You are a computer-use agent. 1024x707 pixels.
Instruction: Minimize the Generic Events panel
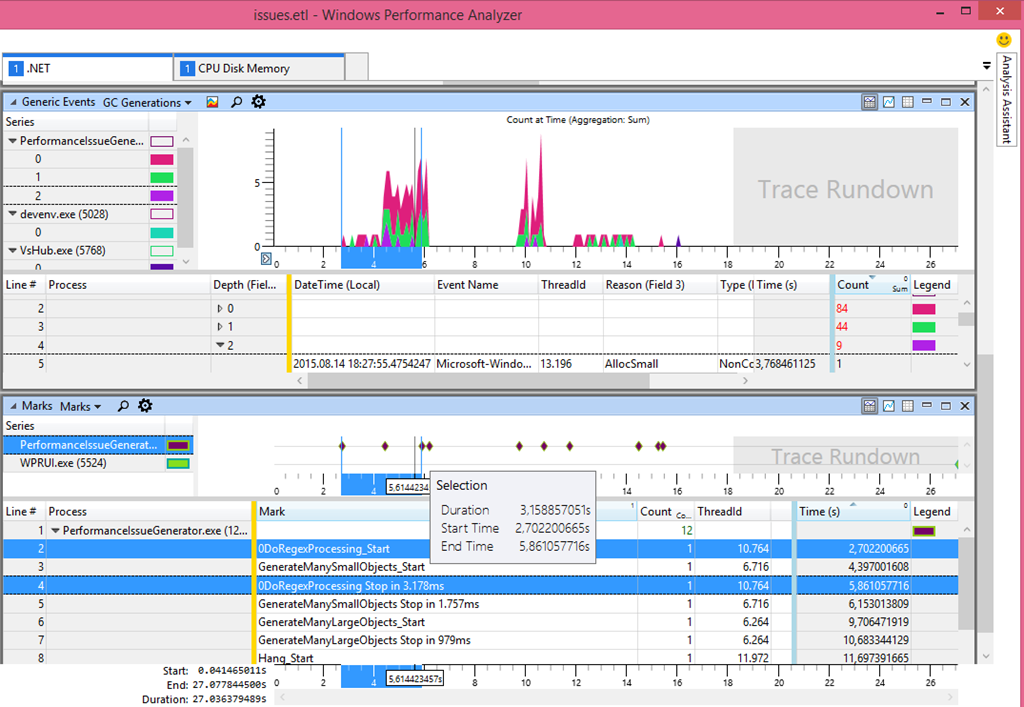point(926,102)
